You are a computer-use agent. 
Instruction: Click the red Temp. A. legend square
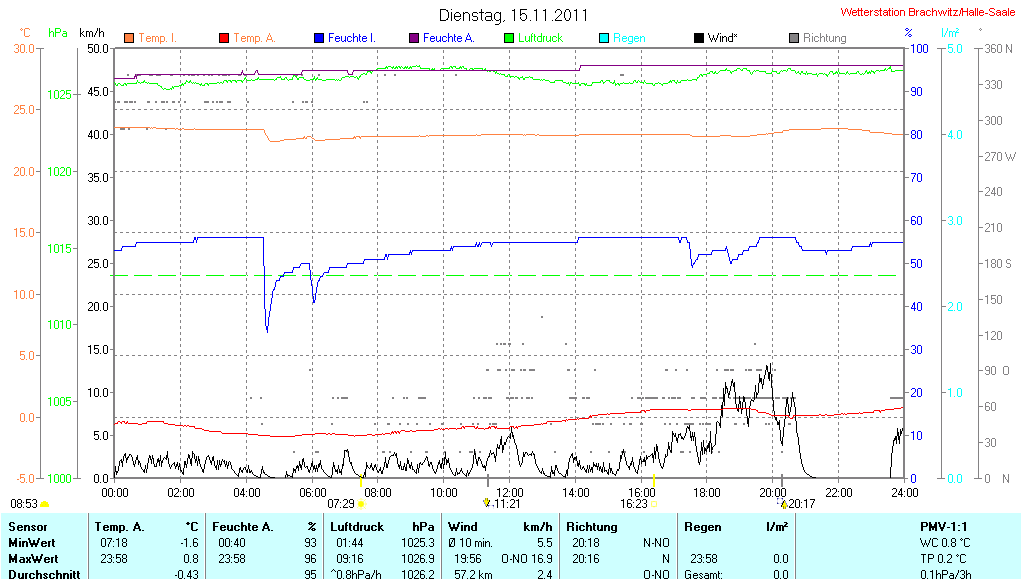tap(224, 38)
